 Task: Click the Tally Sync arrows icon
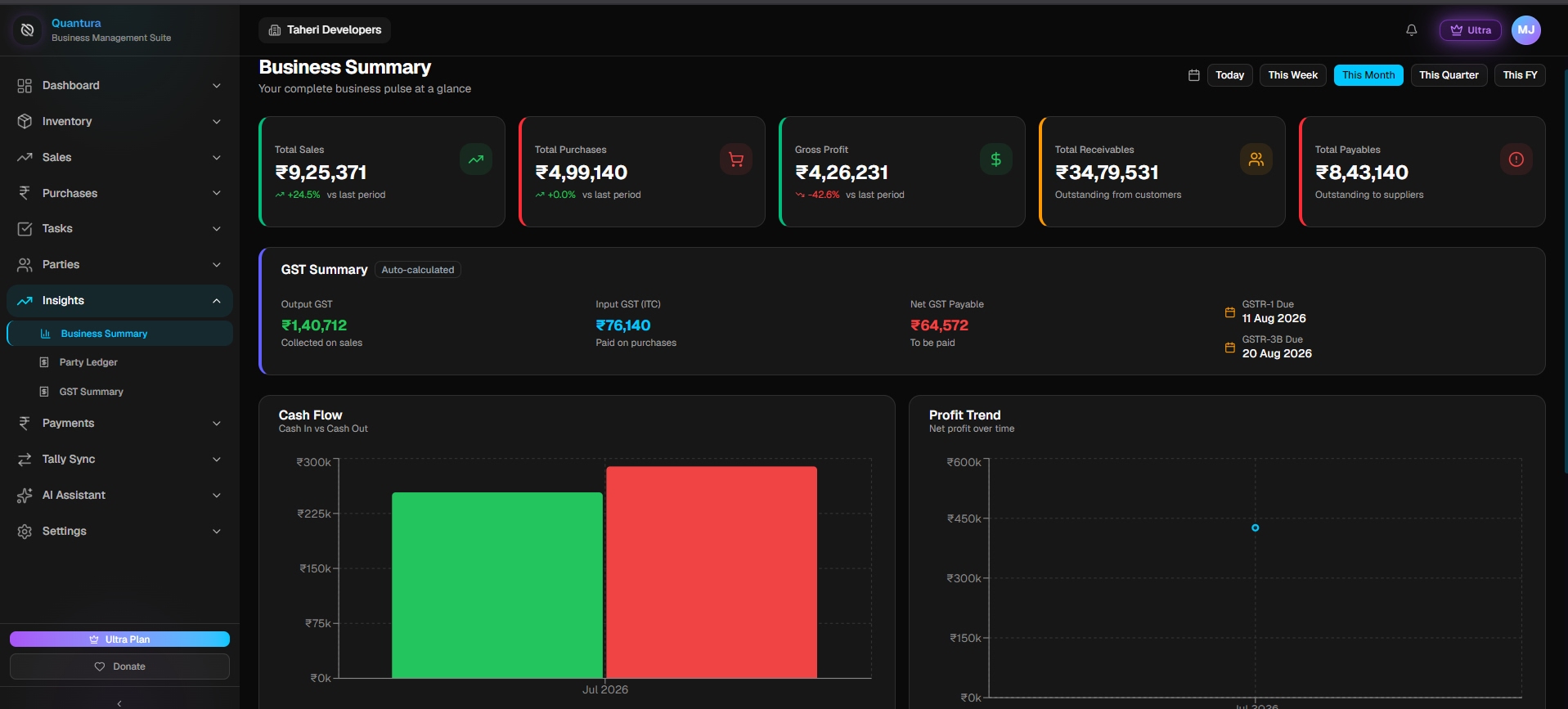(25, 460)
